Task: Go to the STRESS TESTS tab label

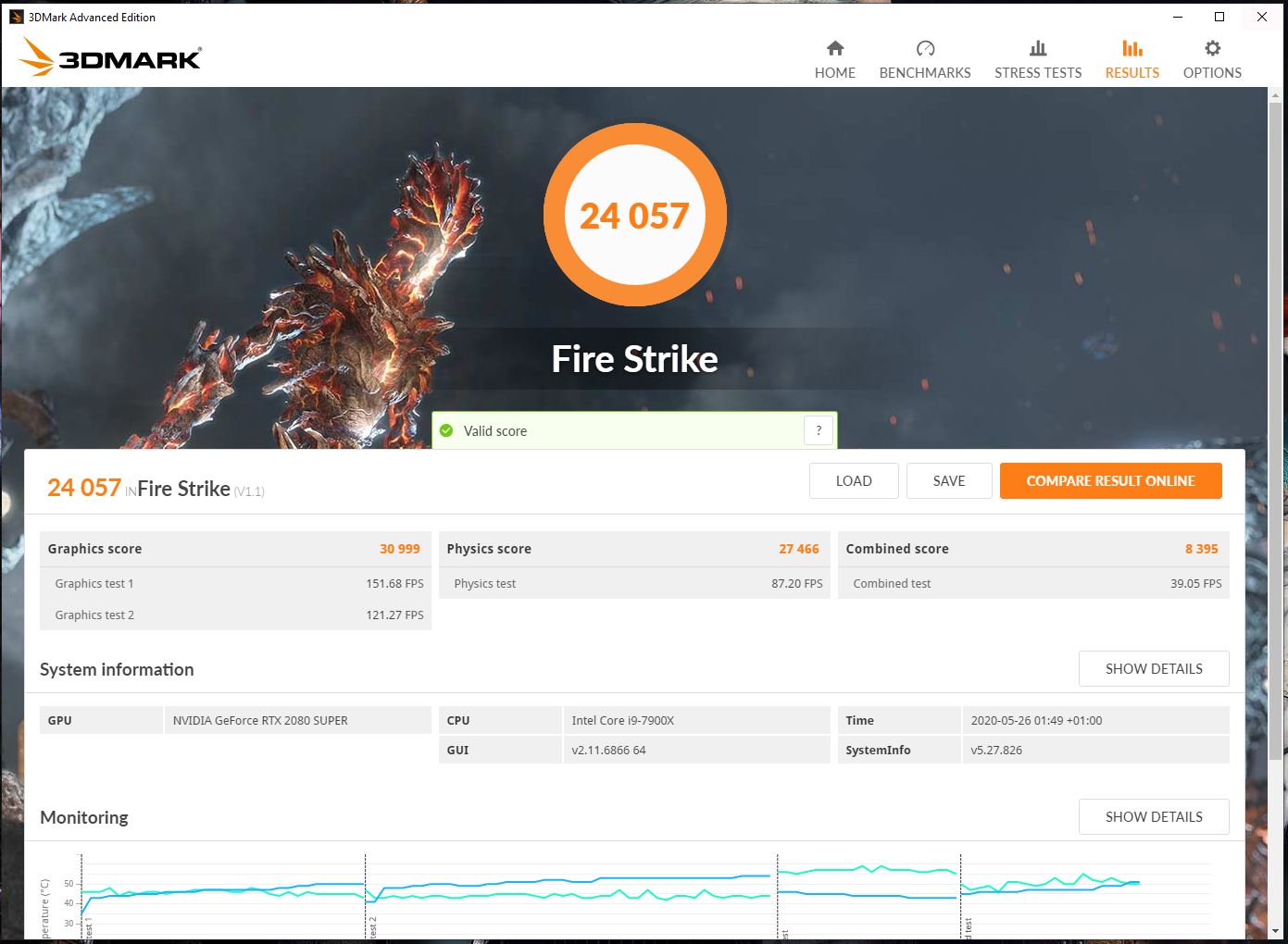Action: pos(1038,72)
